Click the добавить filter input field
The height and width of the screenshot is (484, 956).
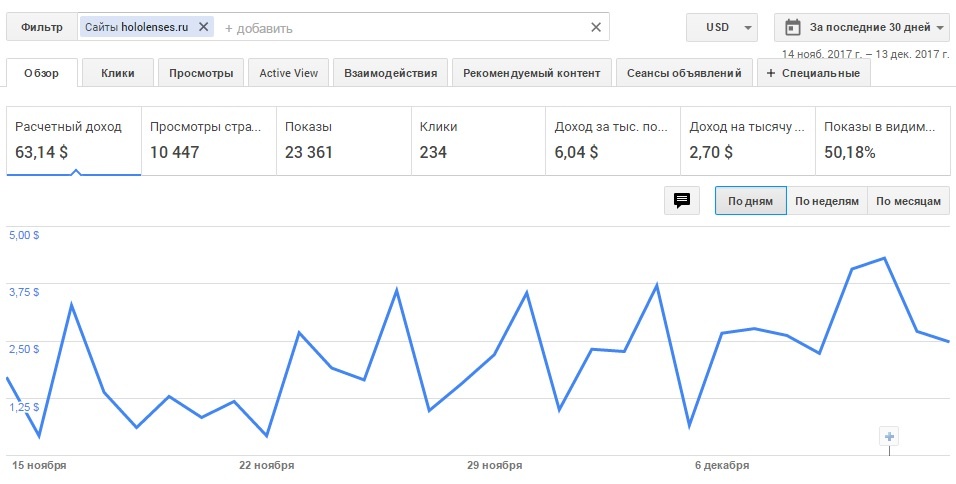[400, 28]
